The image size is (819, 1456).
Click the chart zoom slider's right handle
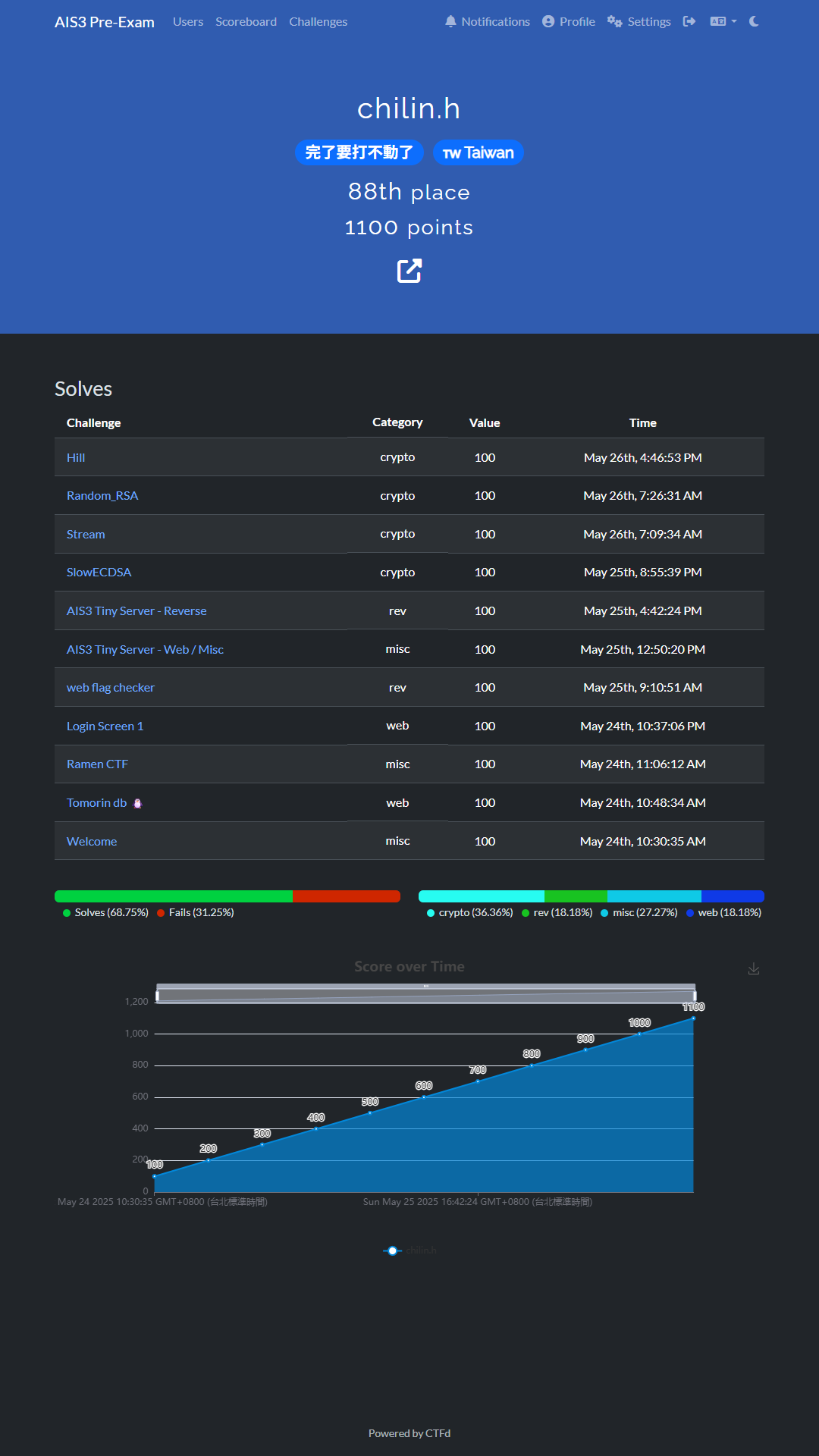pos(695,995)
